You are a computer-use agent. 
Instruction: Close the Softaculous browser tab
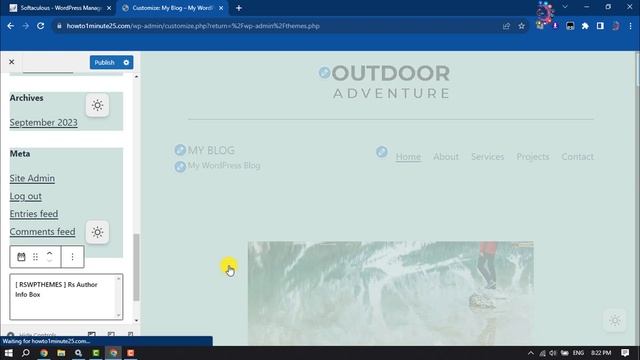pos(109,8)
